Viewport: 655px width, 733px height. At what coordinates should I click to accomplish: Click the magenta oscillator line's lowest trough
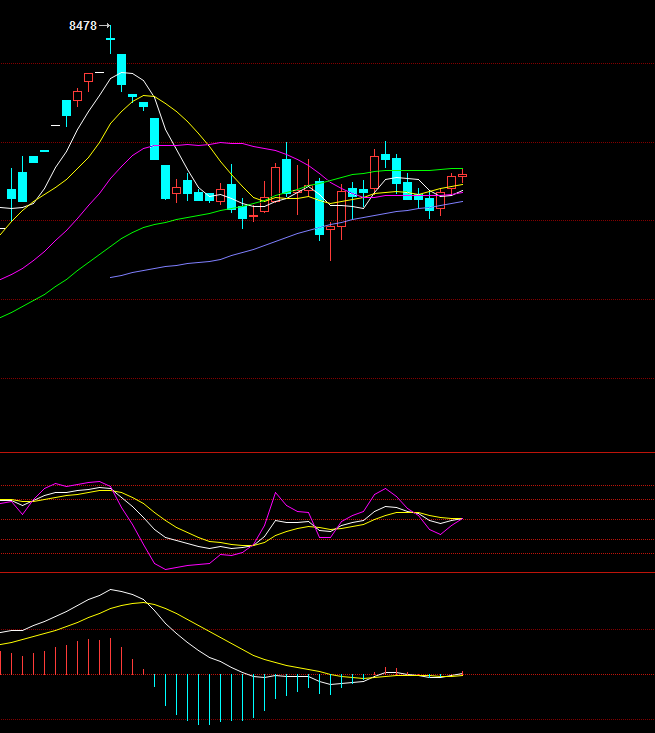pyautogui.click(x=166, y=569)
